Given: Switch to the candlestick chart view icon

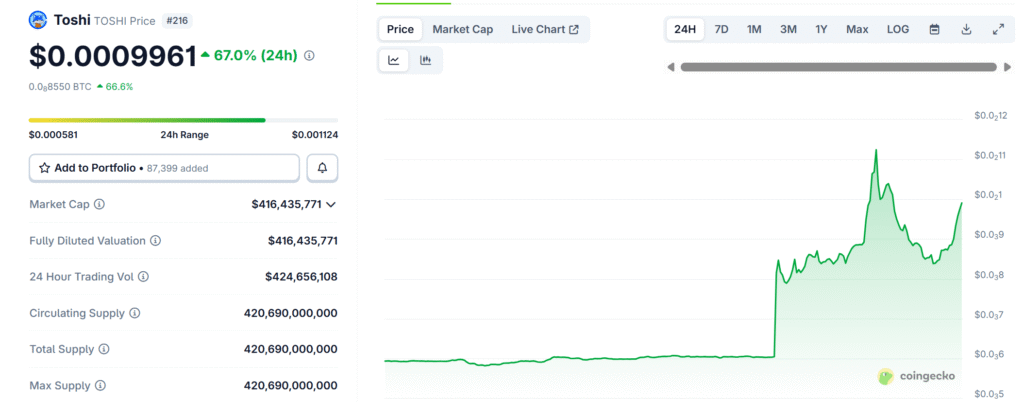Looking at the screenshot, I should pyautogui.click(x=425, y=61).
